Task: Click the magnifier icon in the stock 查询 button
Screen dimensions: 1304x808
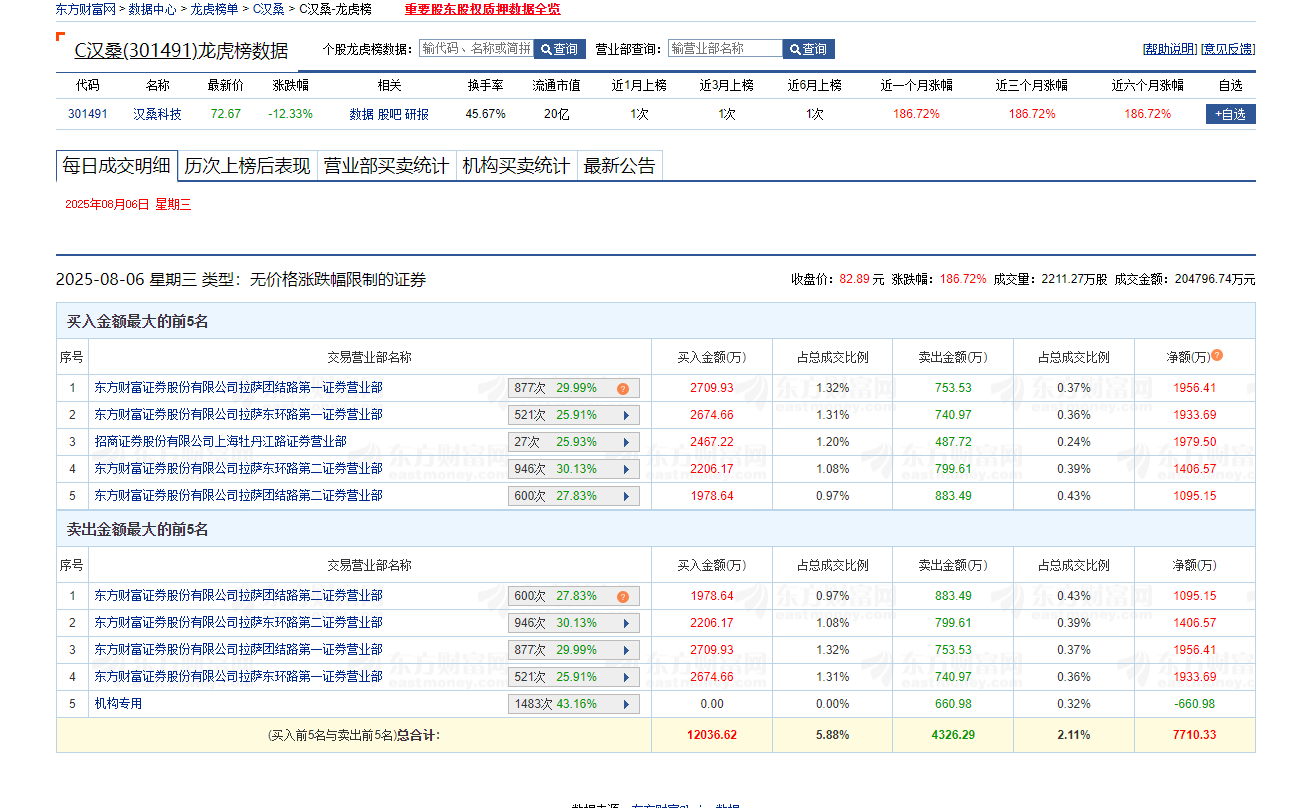Action: pos(546,49)
